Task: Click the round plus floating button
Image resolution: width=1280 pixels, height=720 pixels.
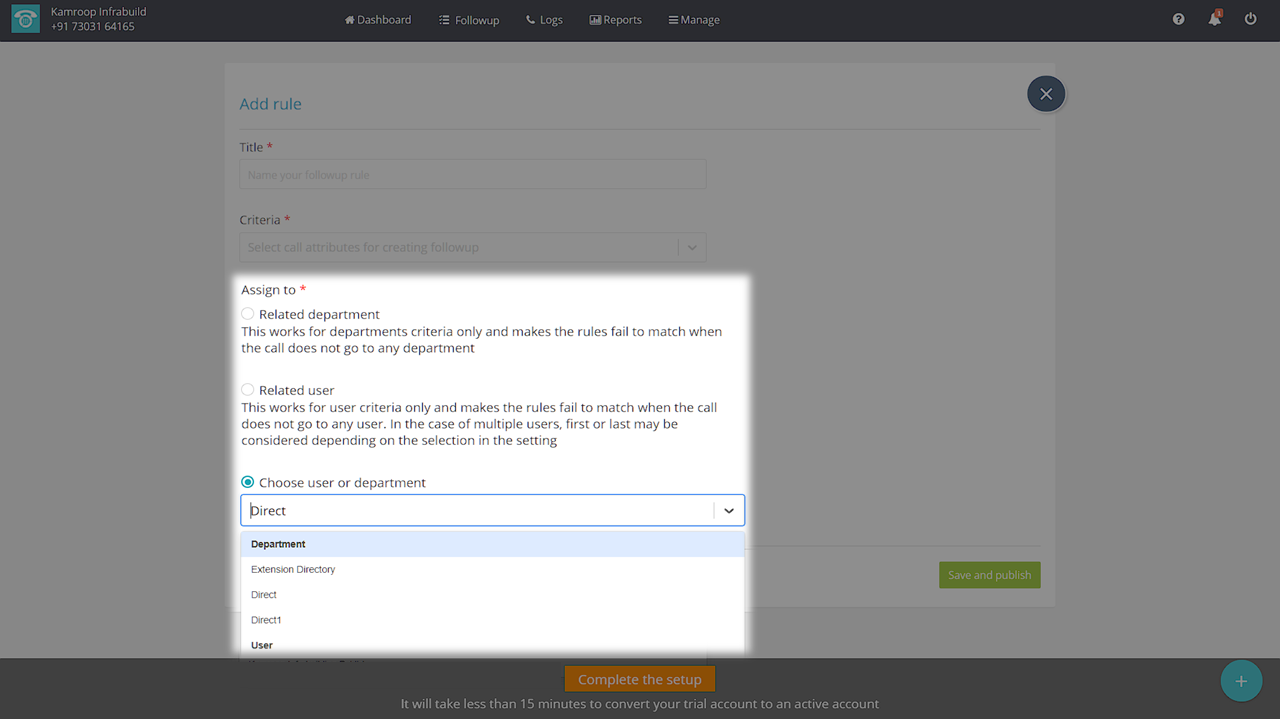Action: tap(1241, 681)
